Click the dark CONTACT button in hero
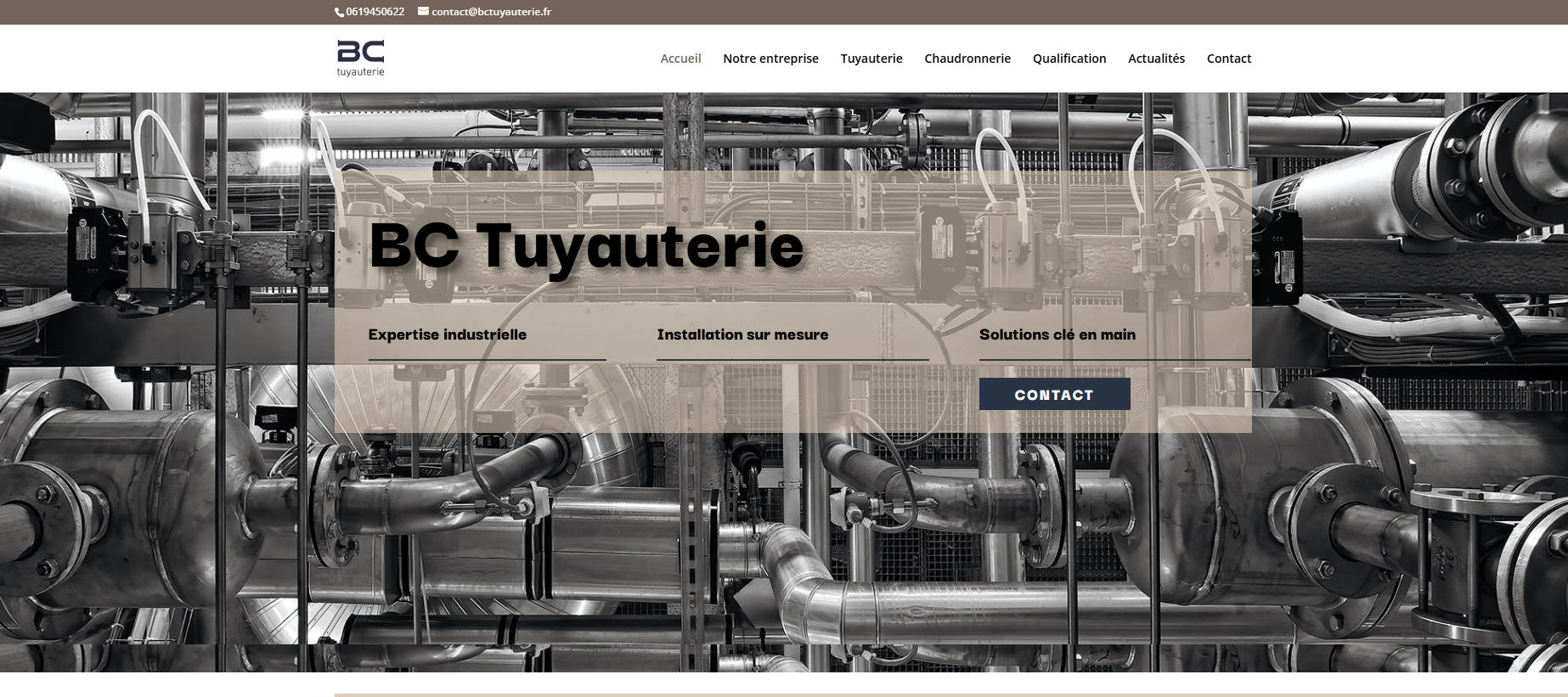The width and height of the screenshot is (1568, 697). 1054,394
